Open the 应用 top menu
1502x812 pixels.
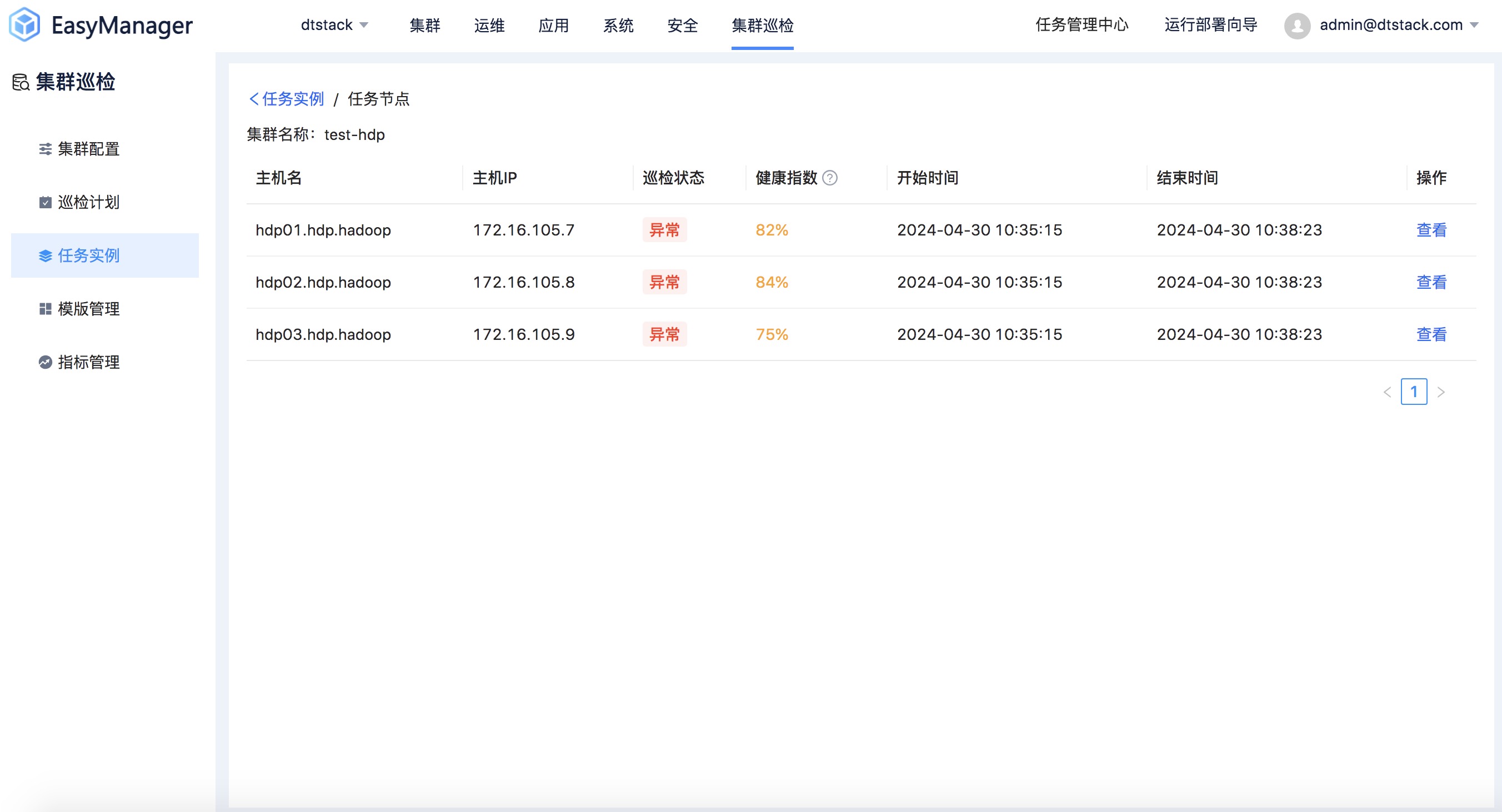tap(554, 26)
